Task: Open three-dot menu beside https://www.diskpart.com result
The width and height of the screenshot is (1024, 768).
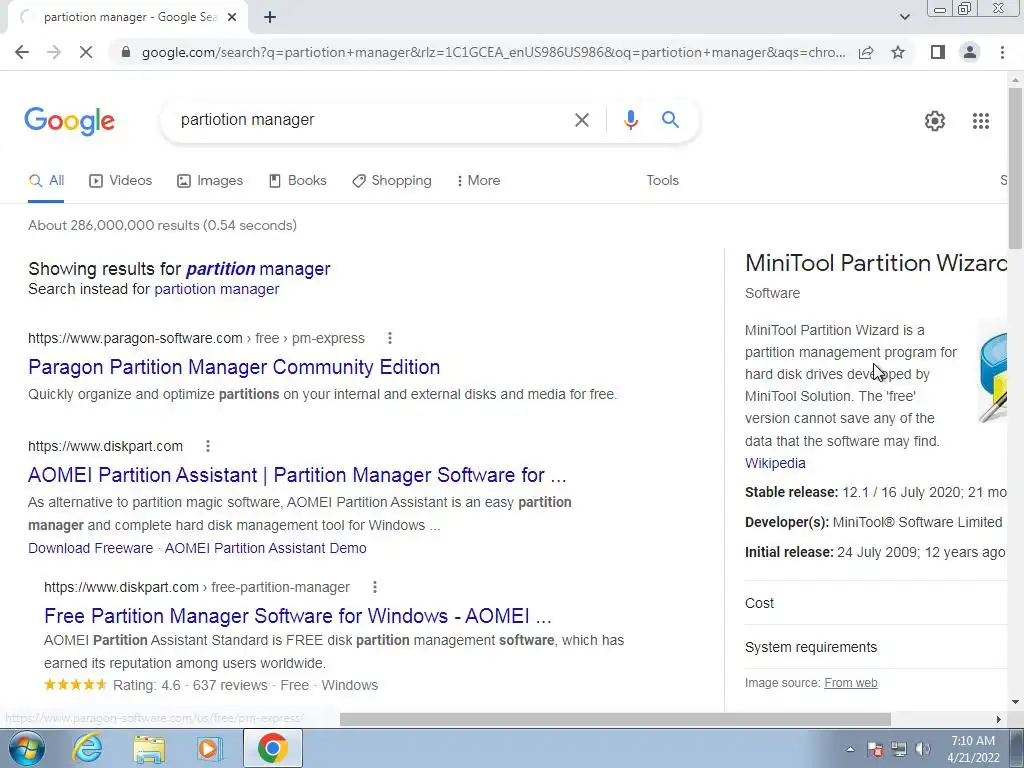Action: [208, 446]
